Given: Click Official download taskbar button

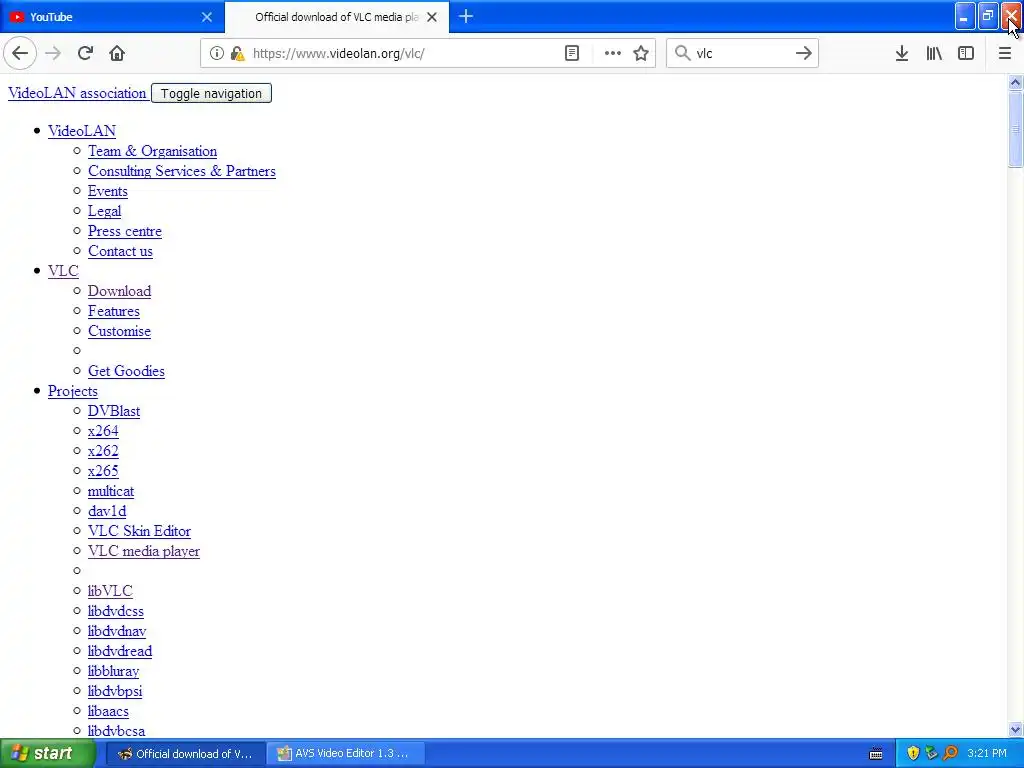Looking at the screenshot, I should pyautogui.click(x=185, y=754).
